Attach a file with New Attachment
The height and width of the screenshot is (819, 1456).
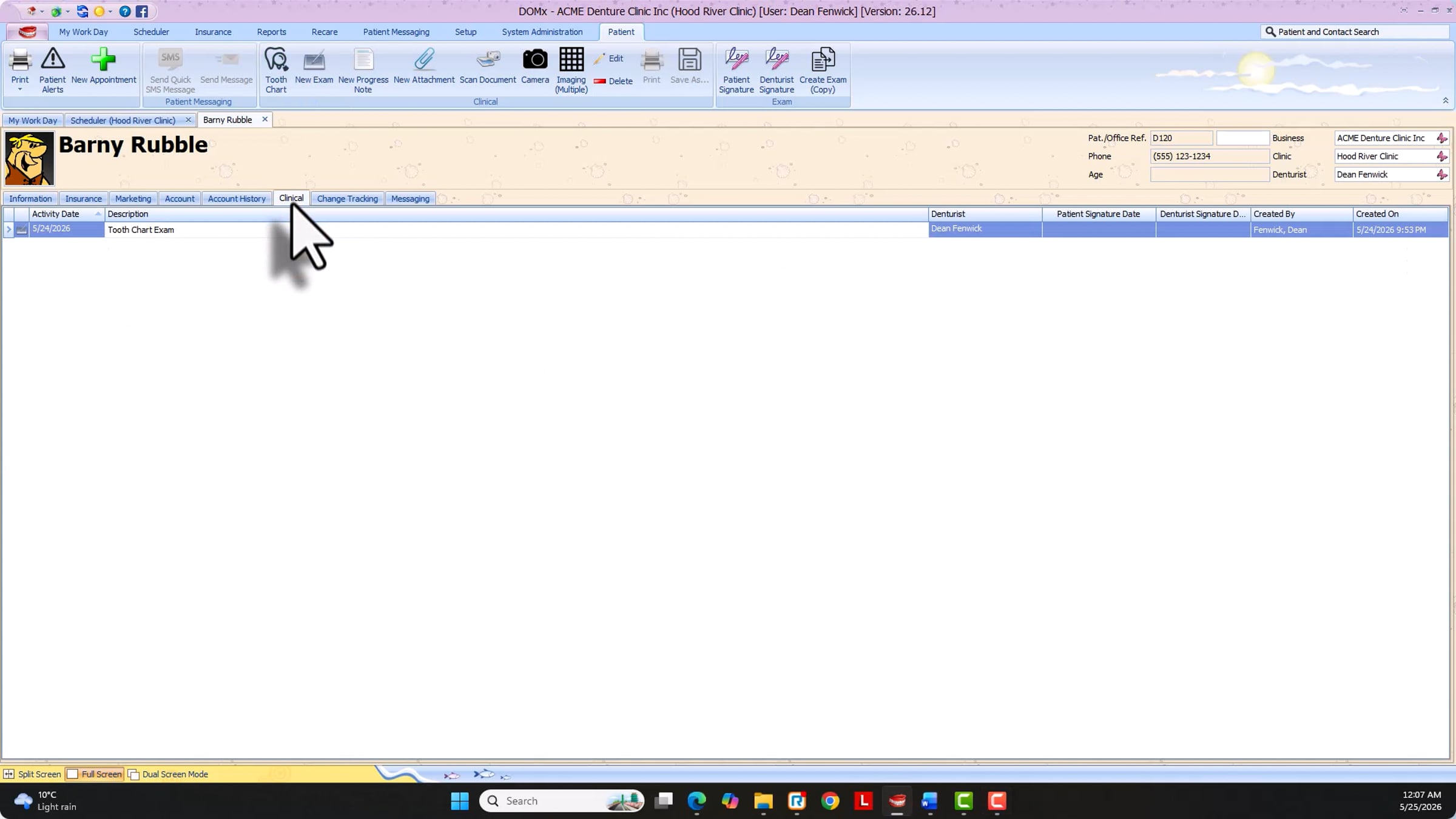pos(423,66)
